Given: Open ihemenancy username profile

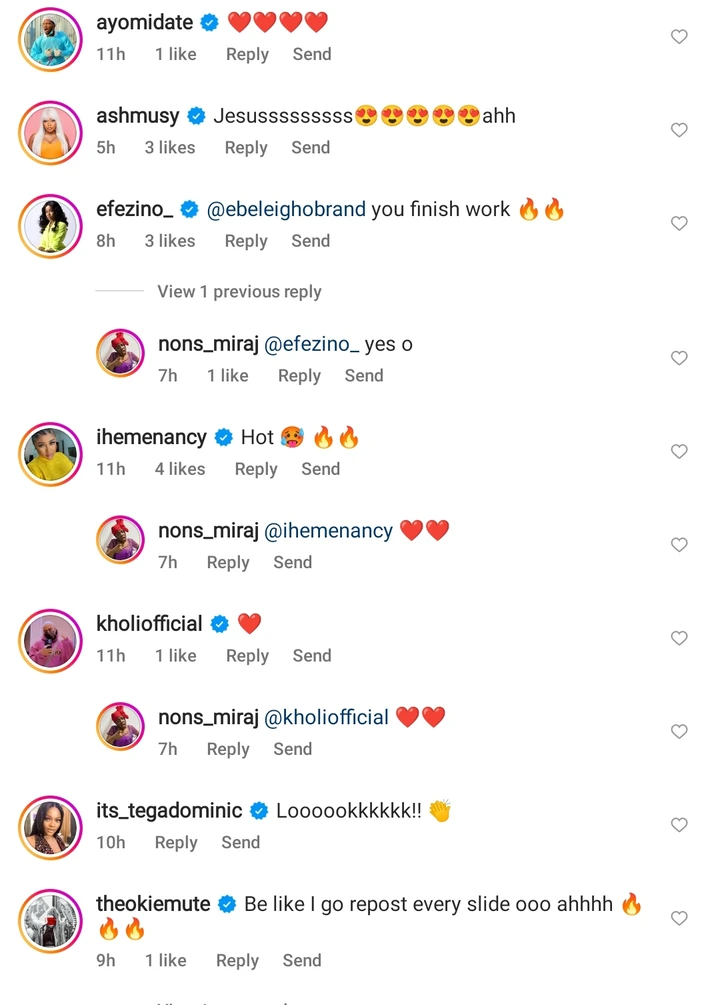Looking at the screenshot, I should (151, 437).
